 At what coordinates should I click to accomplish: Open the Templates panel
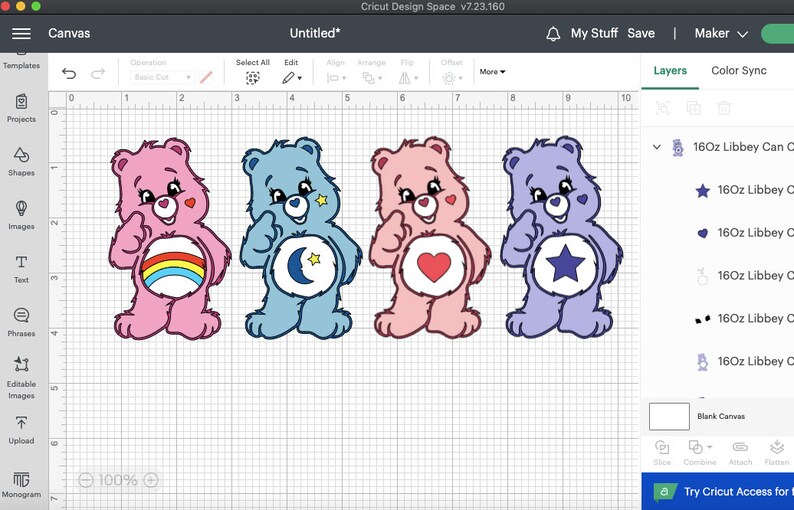point(21,62)
